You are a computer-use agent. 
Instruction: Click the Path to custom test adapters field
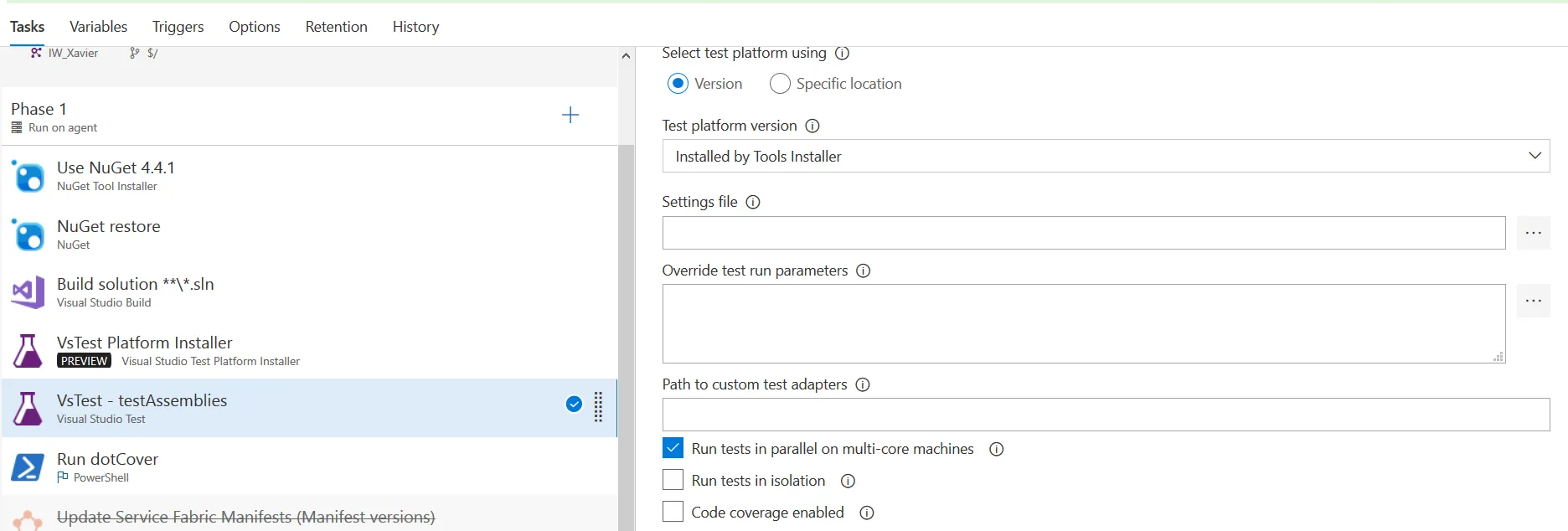coord(1106,415)
